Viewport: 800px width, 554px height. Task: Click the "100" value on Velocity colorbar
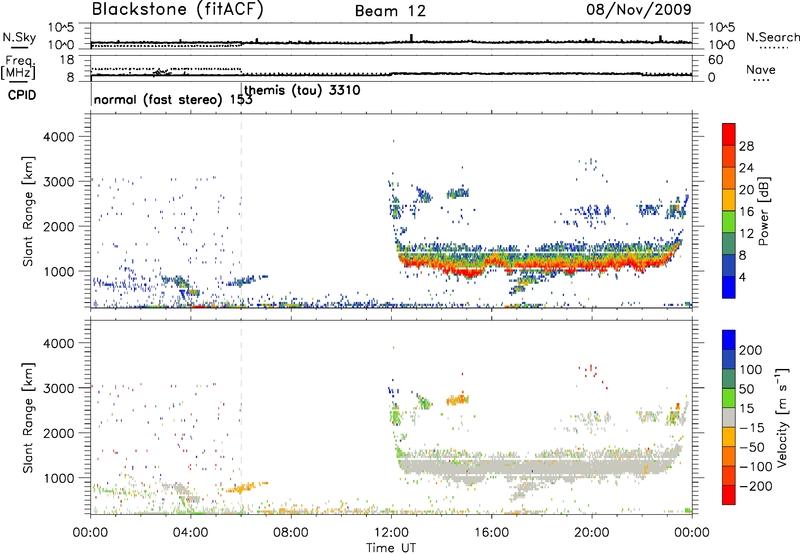pyautogui.click(x=751, y=369)
